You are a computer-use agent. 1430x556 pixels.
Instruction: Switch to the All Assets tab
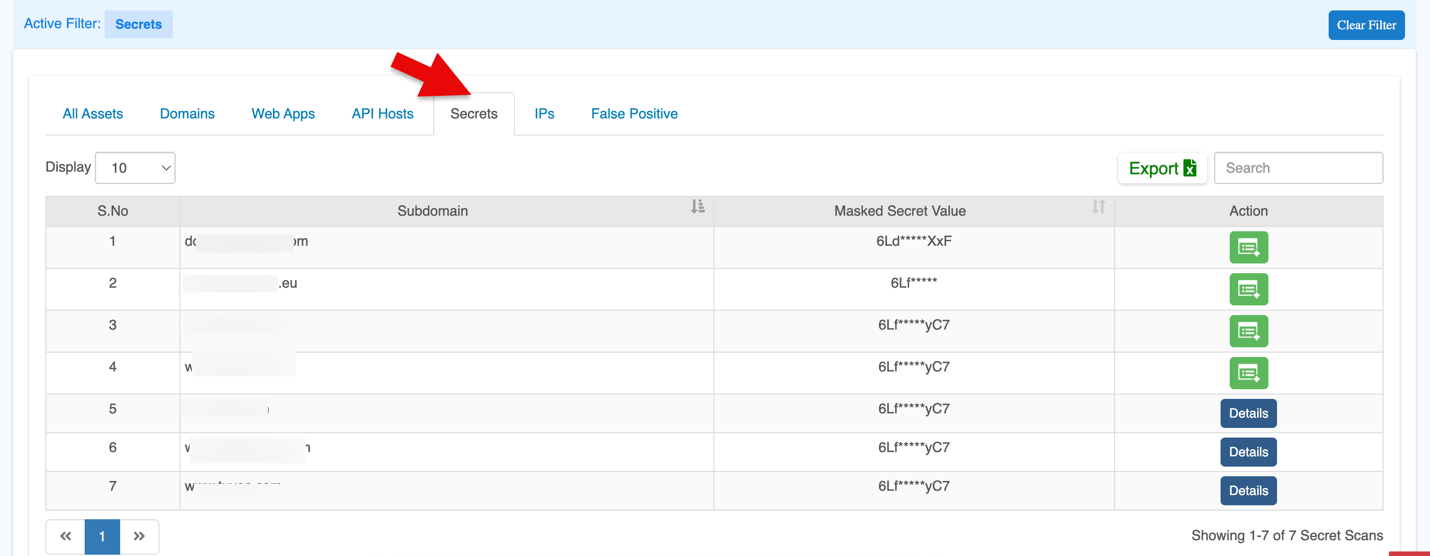tap(93, 114)
